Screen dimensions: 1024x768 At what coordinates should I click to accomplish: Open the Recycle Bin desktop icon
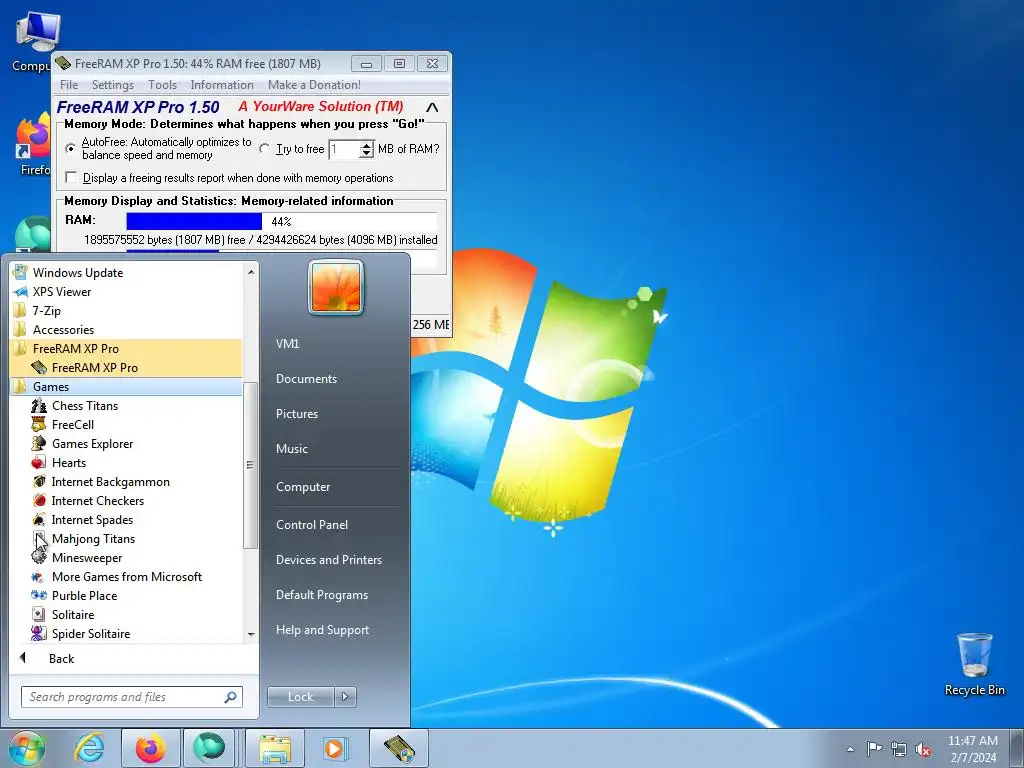974,664
